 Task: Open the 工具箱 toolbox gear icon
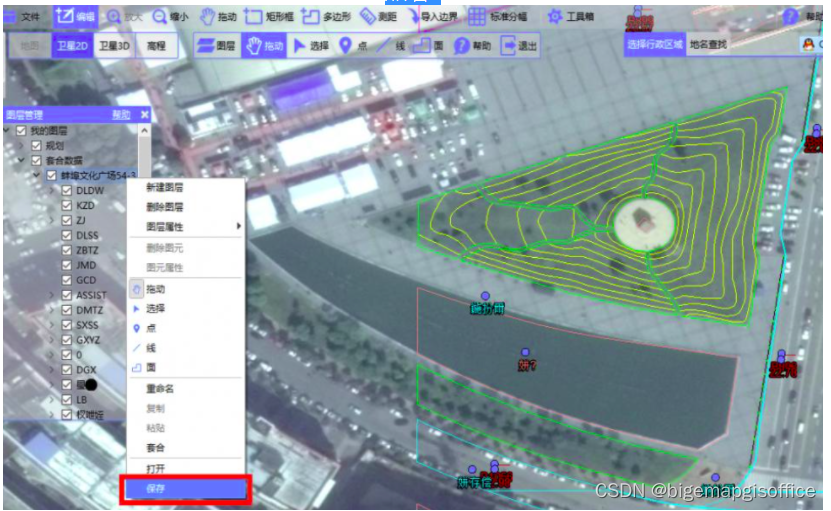click(554, 17)
